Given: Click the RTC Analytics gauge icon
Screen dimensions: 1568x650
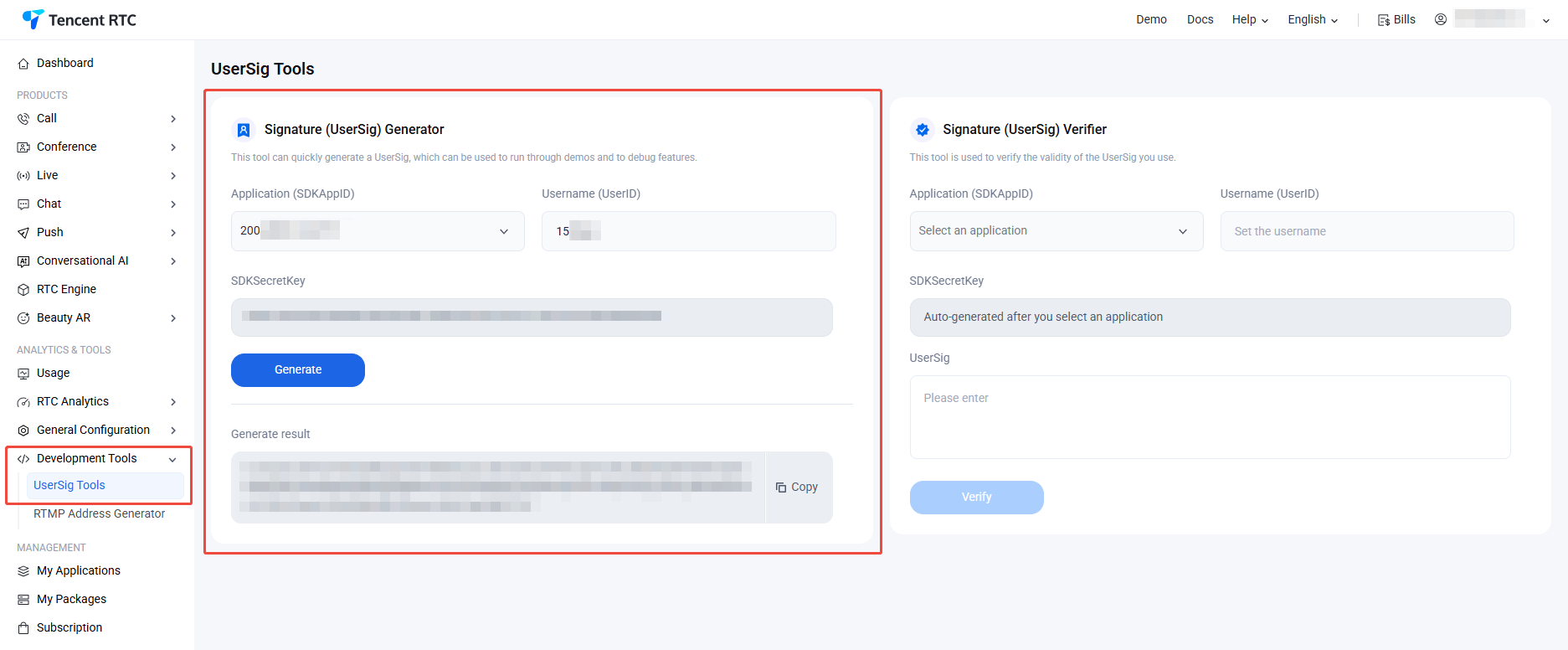Looking at the screenshot, I should point(23,402).
